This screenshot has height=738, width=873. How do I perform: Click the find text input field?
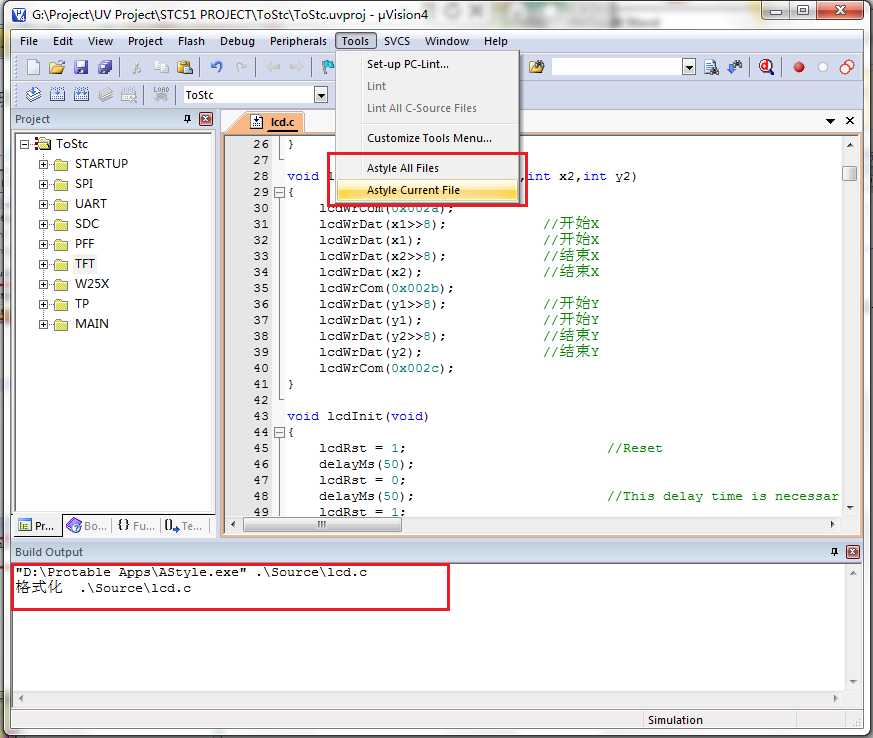(617, 67)
